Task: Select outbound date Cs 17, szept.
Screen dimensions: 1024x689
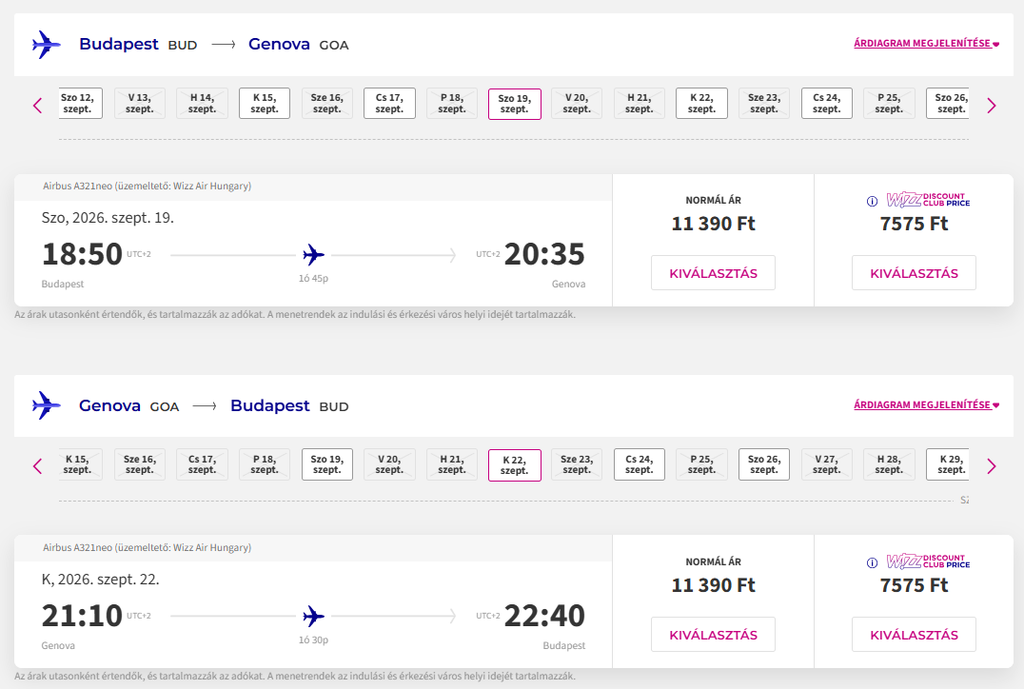Action: point(389,103)
